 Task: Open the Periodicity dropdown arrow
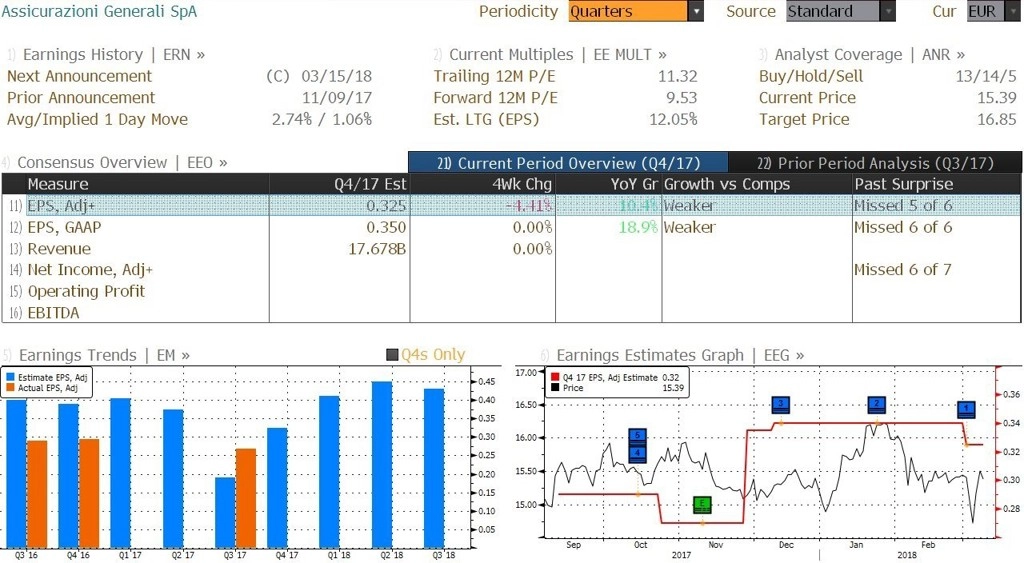(696, 11)
